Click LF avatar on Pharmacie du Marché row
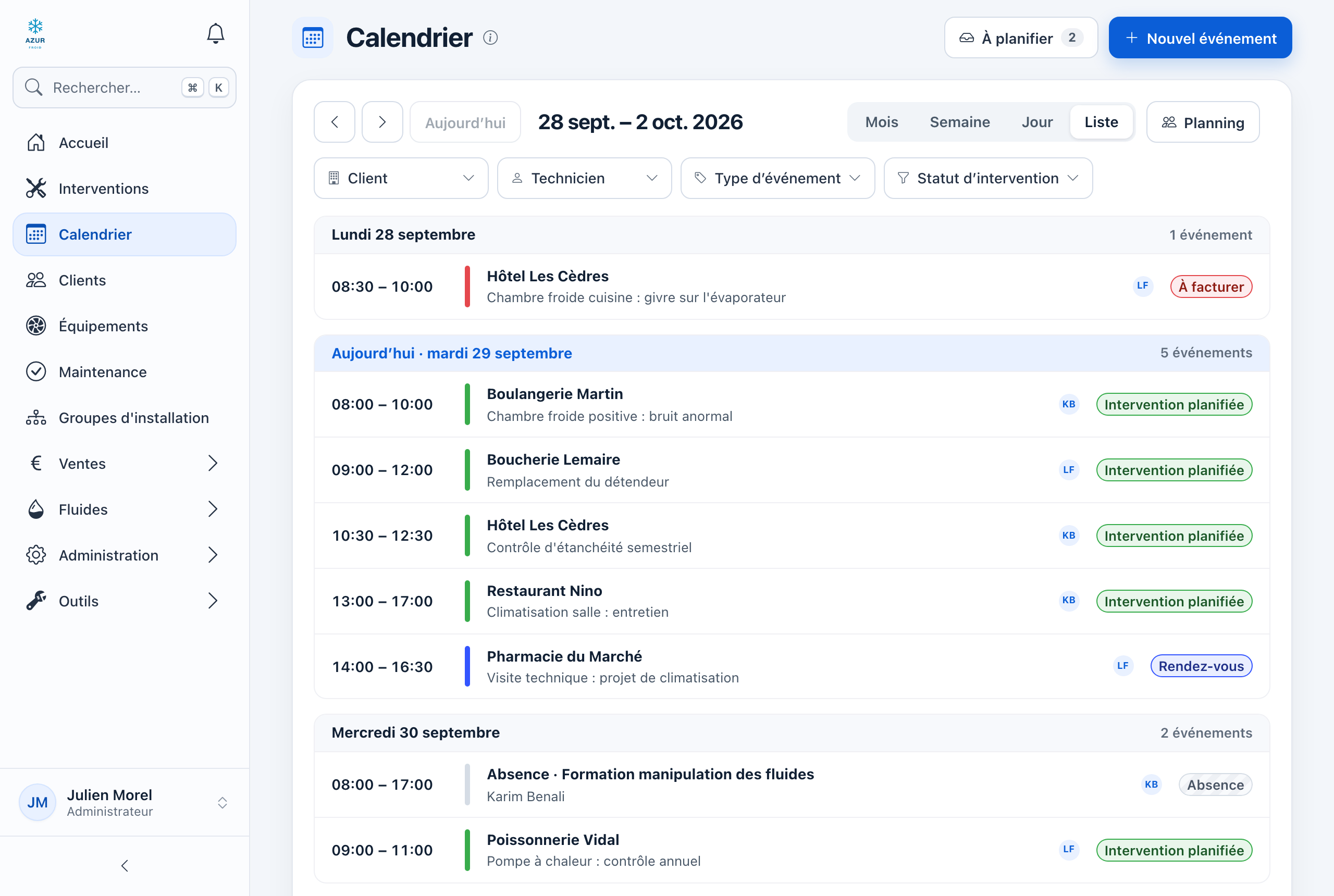 tap(1123, 666)
